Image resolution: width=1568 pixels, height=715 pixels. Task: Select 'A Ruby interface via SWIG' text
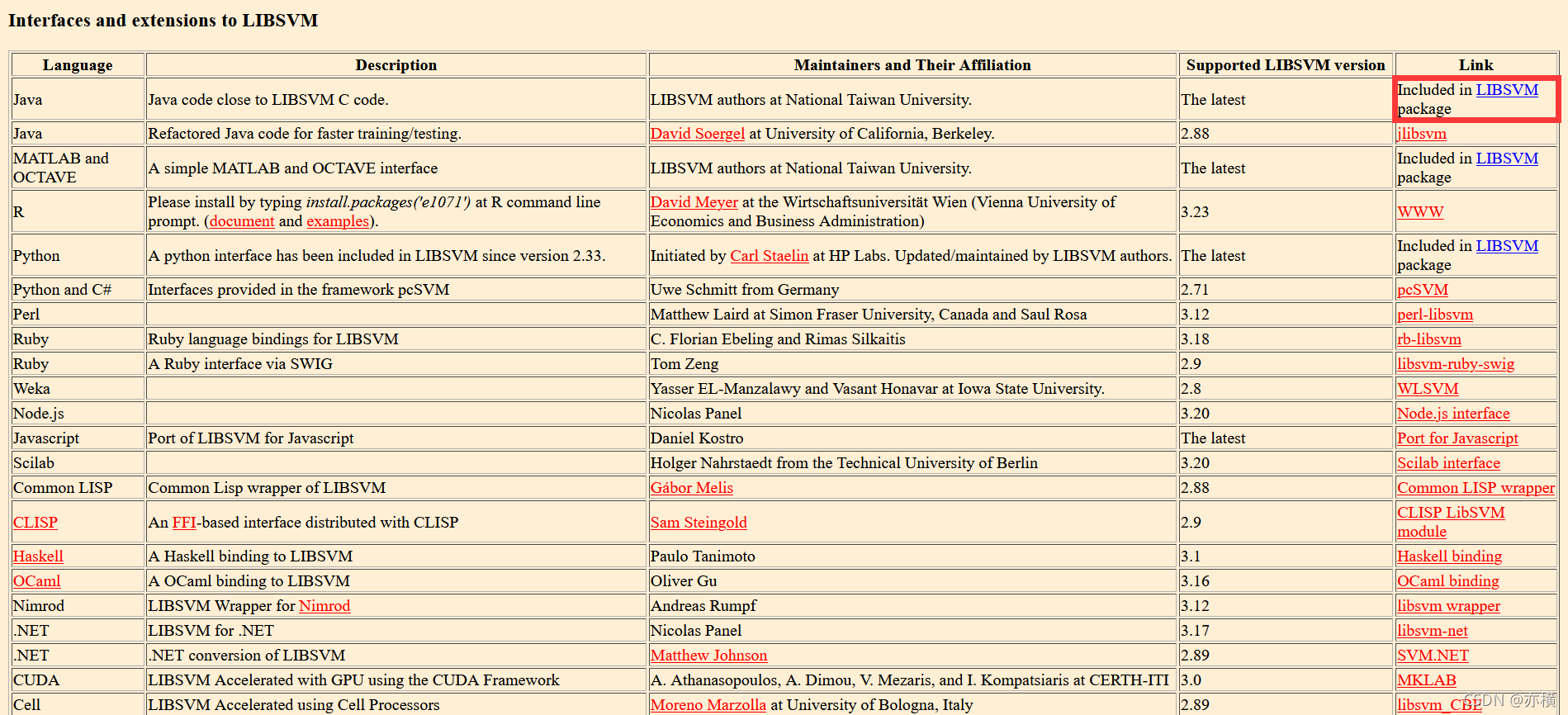pos(240,364)
